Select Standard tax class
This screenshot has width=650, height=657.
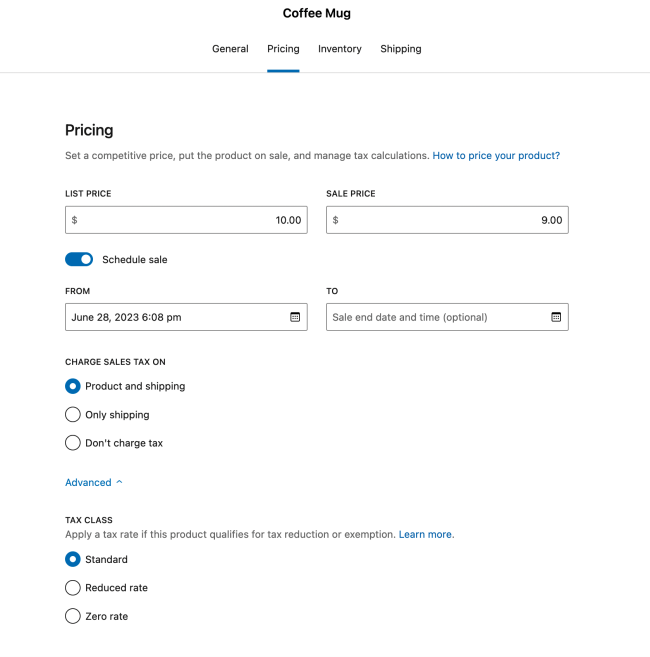pos(73,560)
